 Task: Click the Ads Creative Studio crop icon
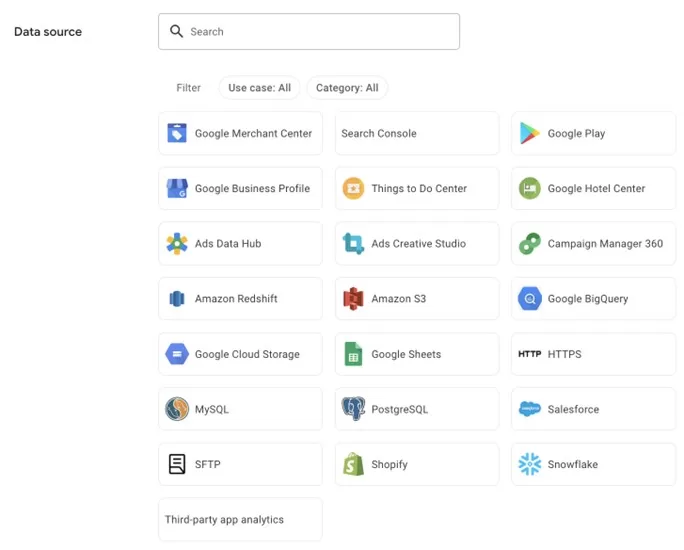[x=353, y=243]
